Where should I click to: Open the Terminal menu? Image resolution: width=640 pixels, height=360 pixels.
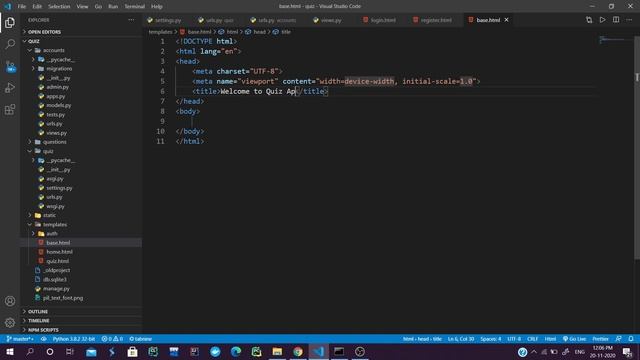coord(135,7)
